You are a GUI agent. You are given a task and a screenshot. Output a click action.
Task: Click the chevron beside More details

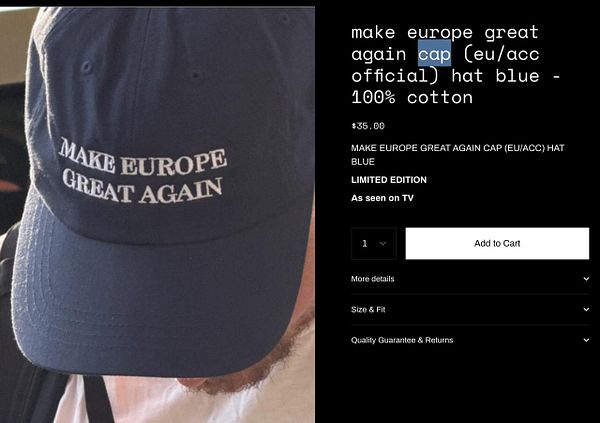(x=586, y=279)
